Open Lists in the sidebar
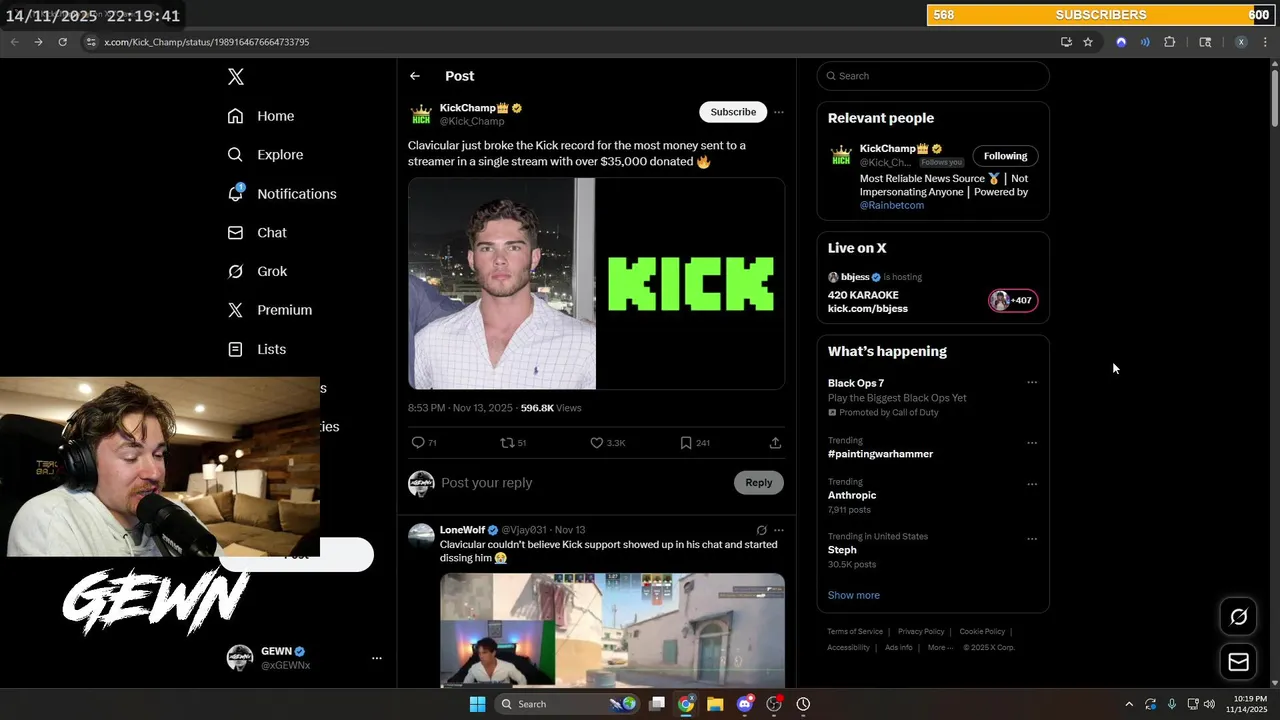1280x720 pixels. pos(257,349)
